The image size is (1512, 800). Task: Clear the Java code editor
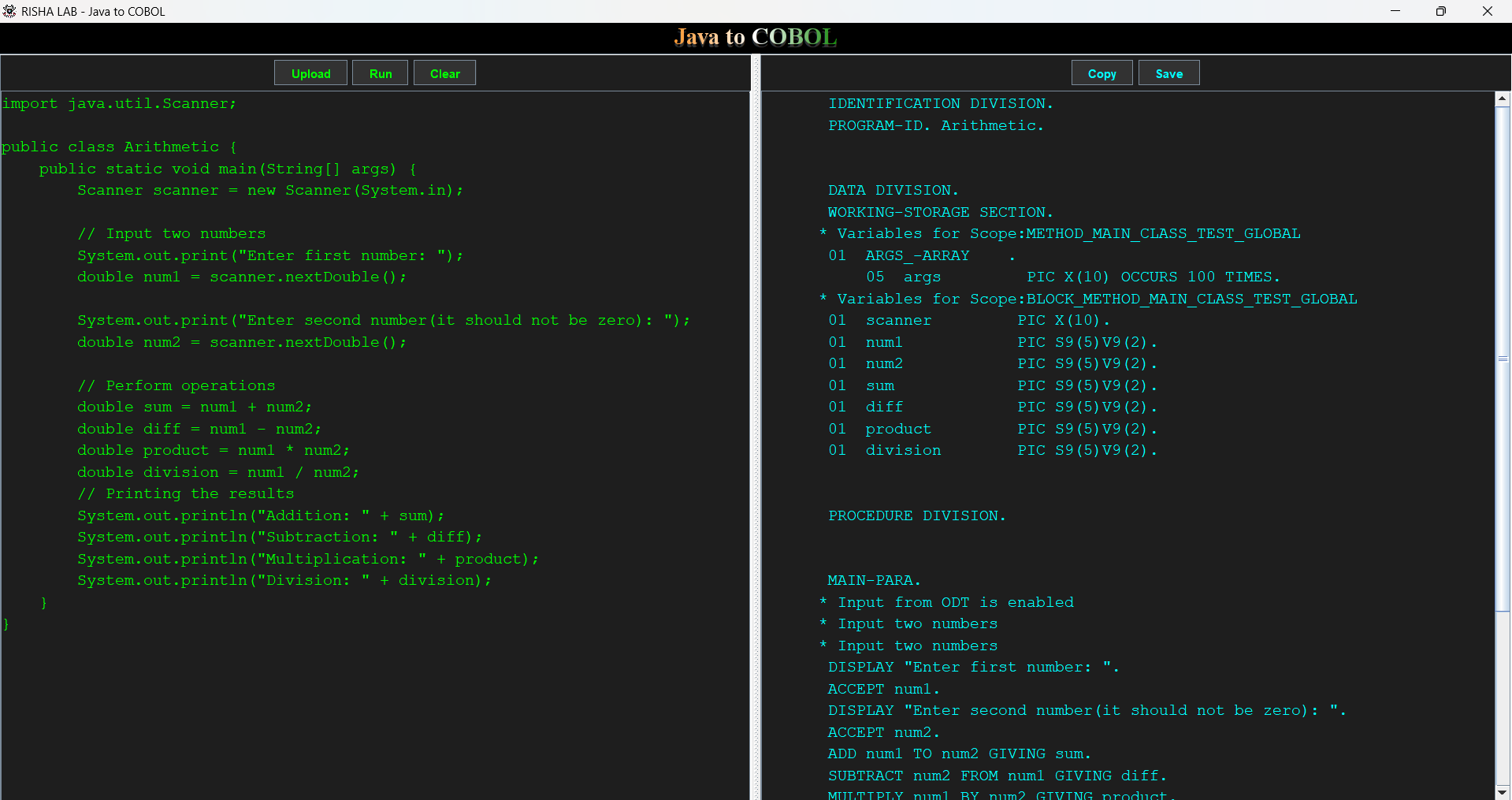pos(444,73)
